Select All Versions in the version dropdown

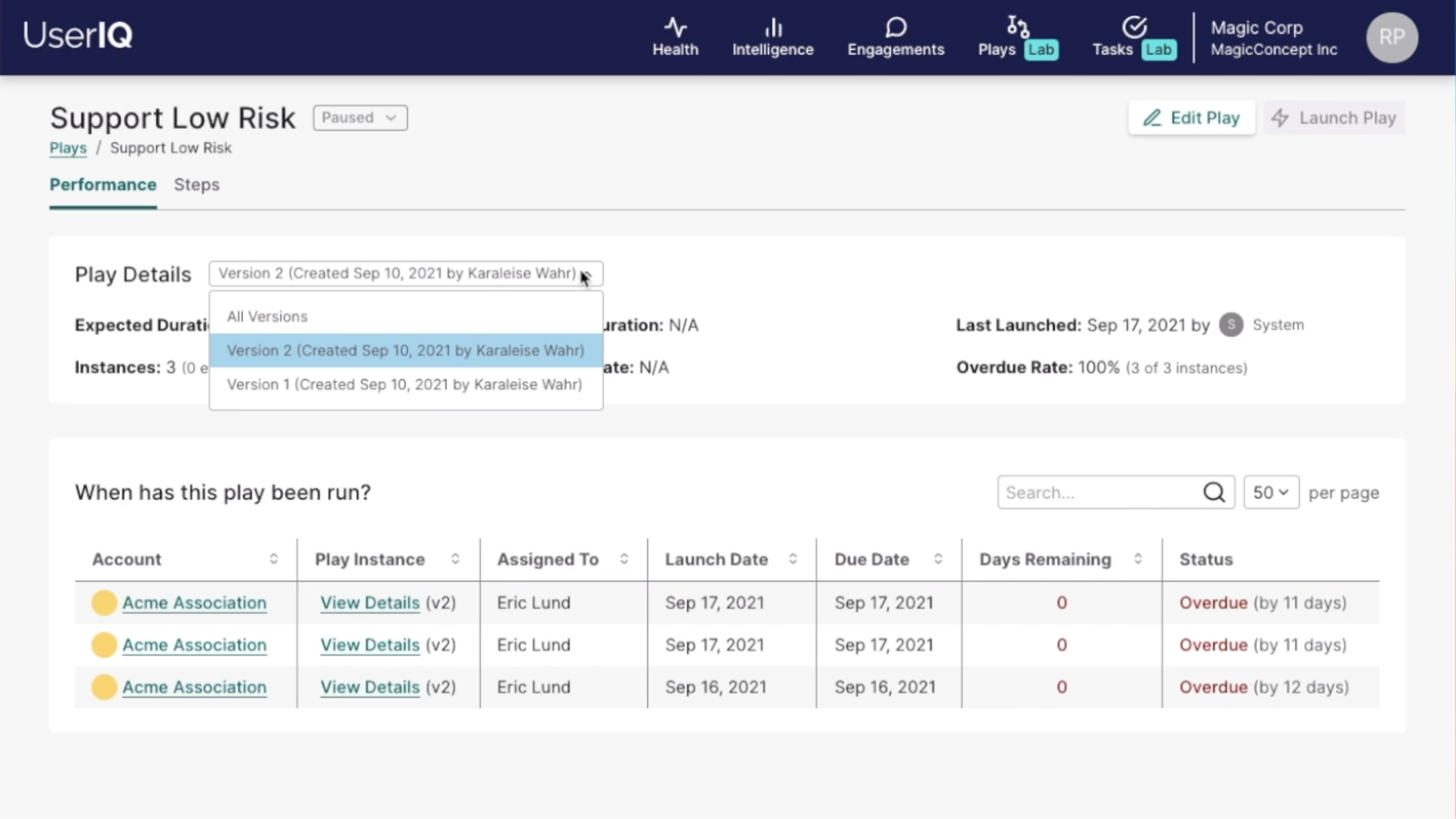click(267, 316)
